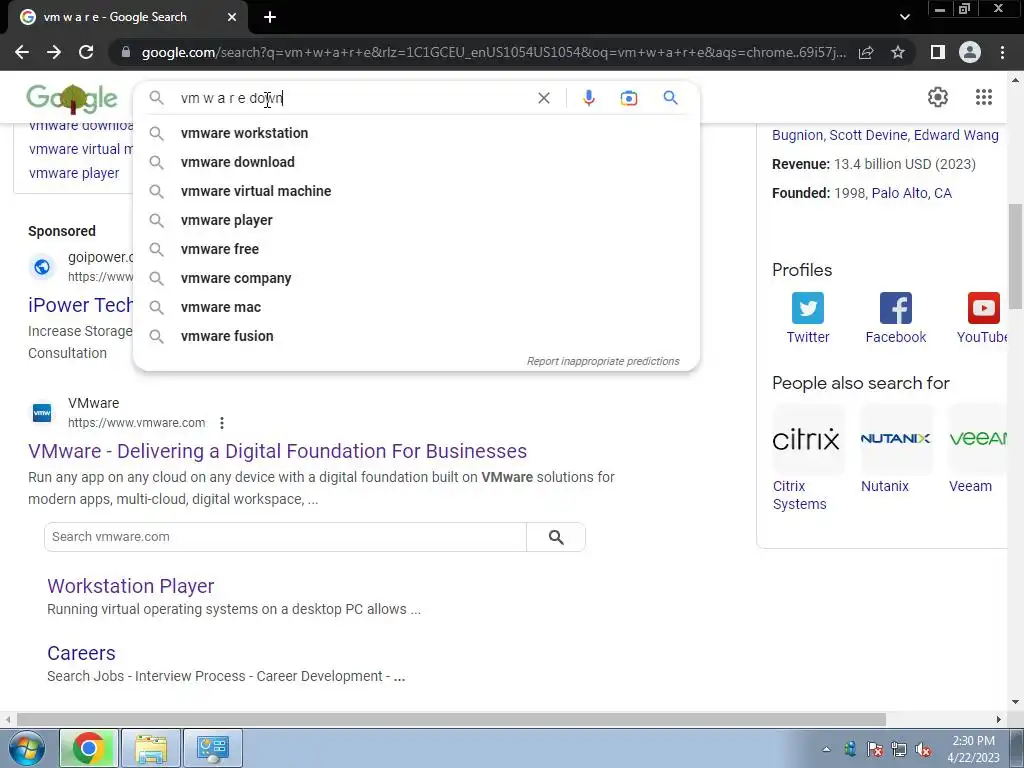
Task: Select suggestion 'vmware workstation'
Action: [416, 133]
